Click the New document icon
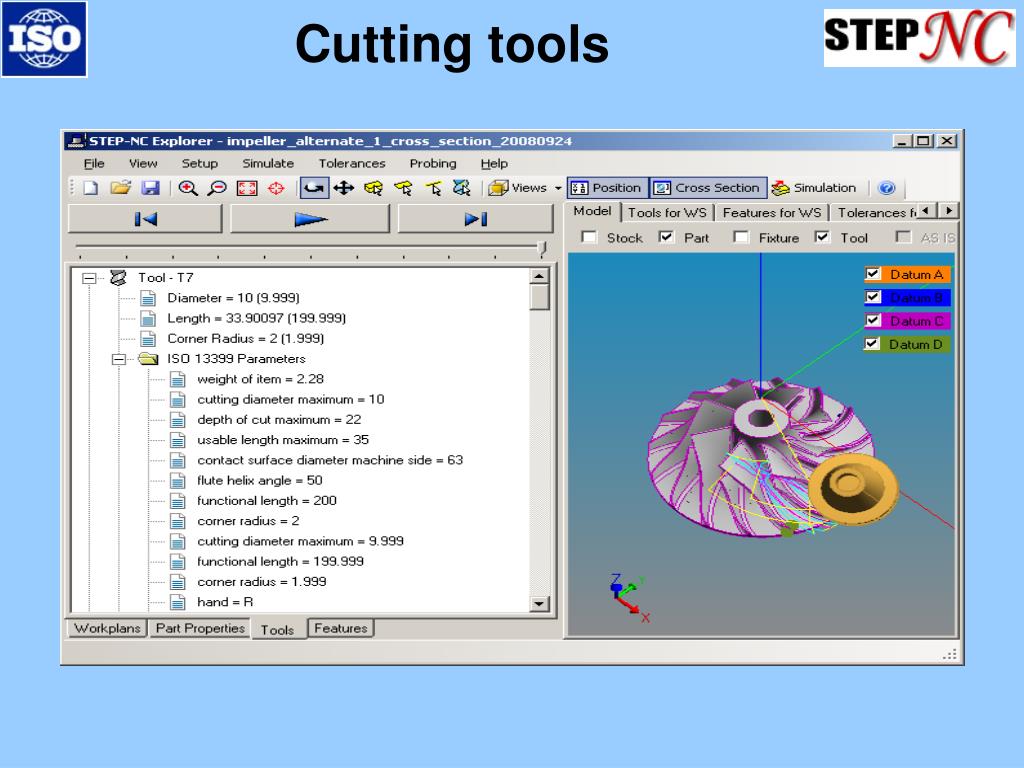Screen dimensions: 1024x768 (x=91, y=188)
